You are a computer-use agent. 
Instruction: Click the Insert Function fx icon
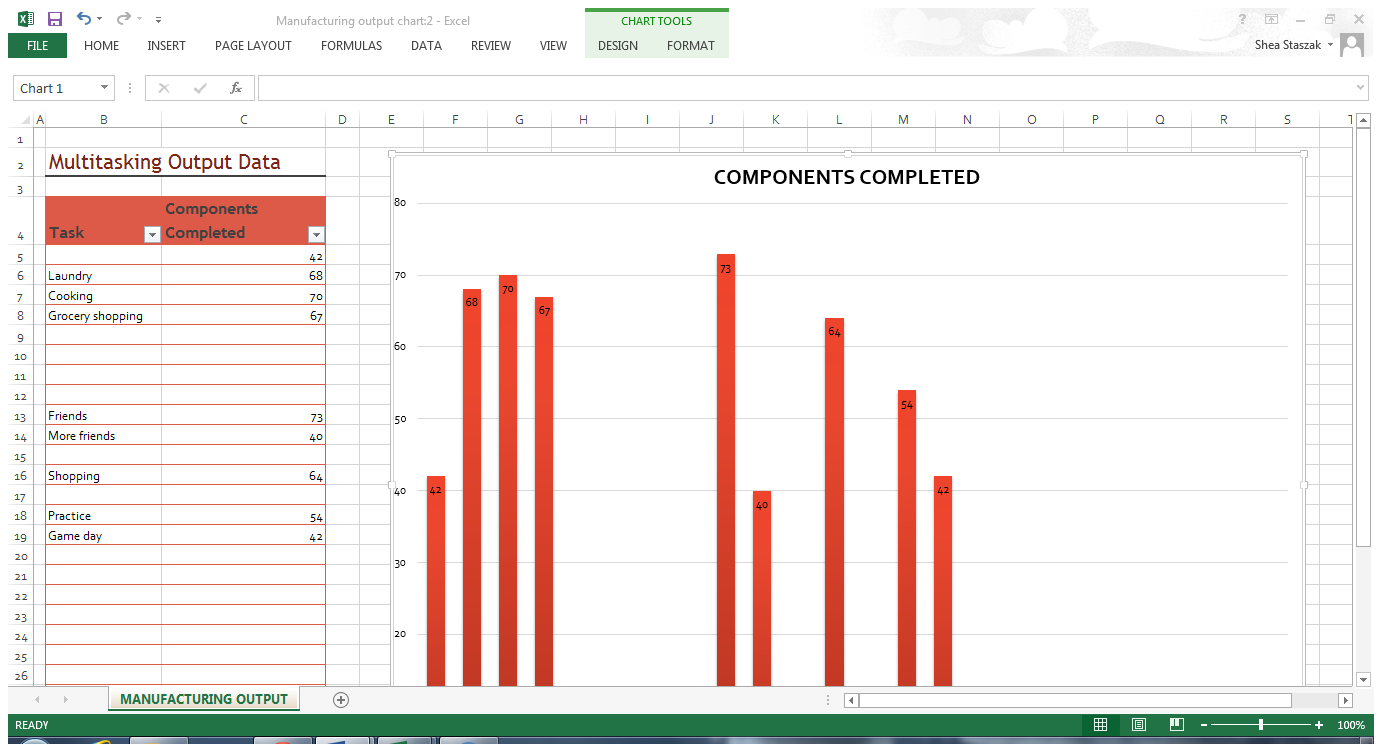point(236,88)
